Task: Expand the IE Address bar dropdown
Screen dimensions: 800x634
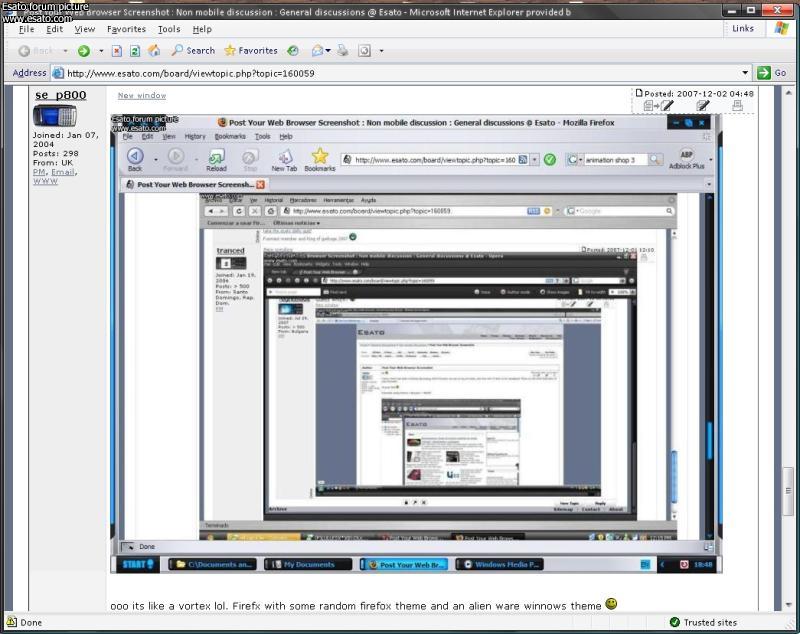Action: click(745, 73)
